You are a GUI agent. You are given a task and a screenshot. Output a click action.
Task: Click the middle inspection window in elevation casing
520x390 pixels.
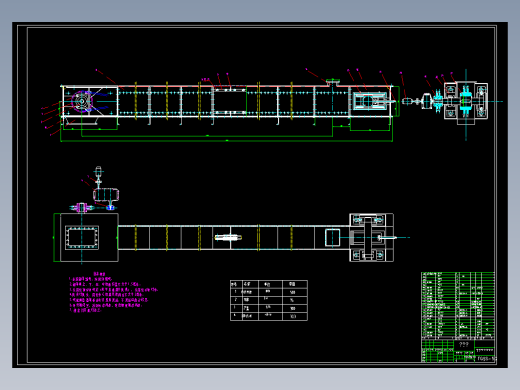click(x=230, y=101)
